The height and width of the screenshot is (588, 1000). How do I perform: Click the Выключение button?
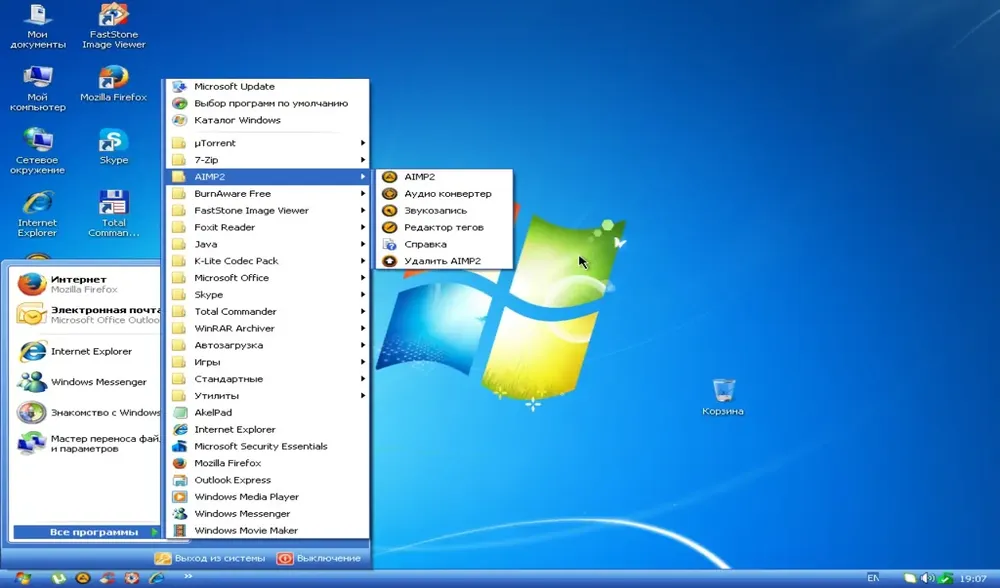pos(320,558)
